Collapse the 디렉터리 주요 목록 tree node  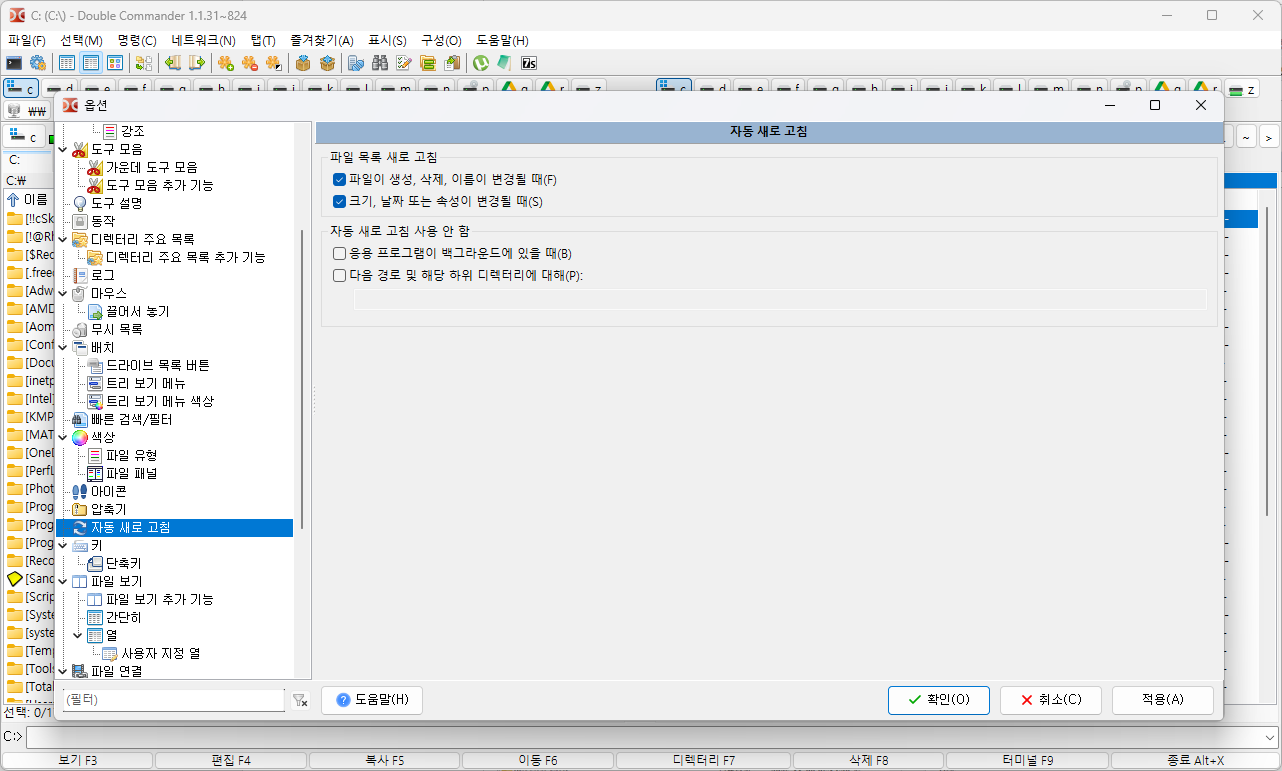(63, 239)
